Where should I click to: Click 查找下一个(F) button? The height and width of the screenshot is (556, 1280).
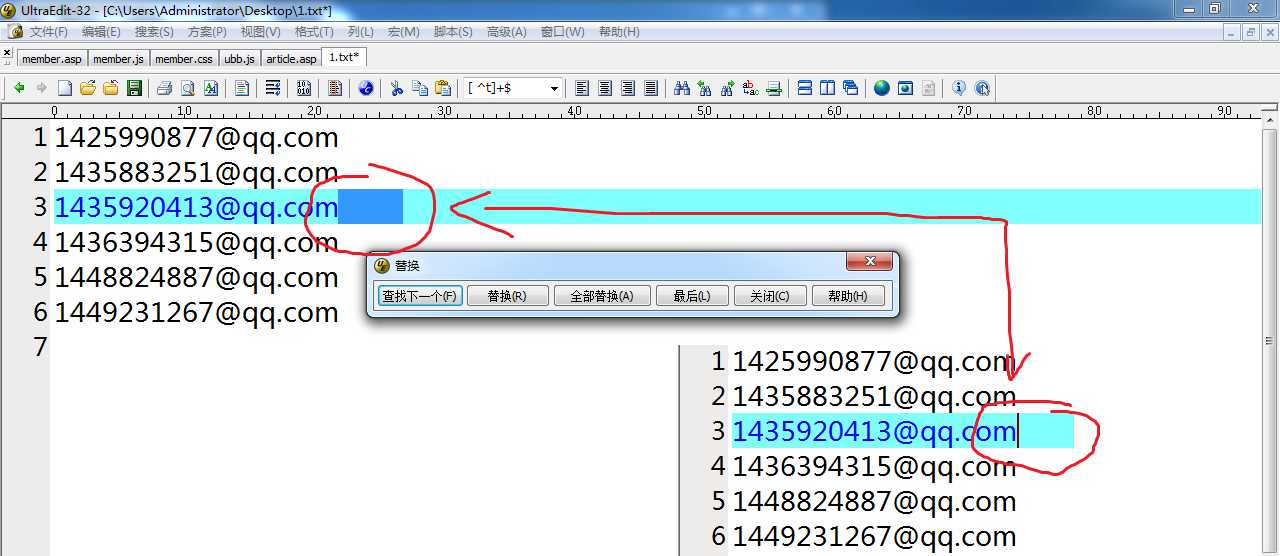click(420, 296)
